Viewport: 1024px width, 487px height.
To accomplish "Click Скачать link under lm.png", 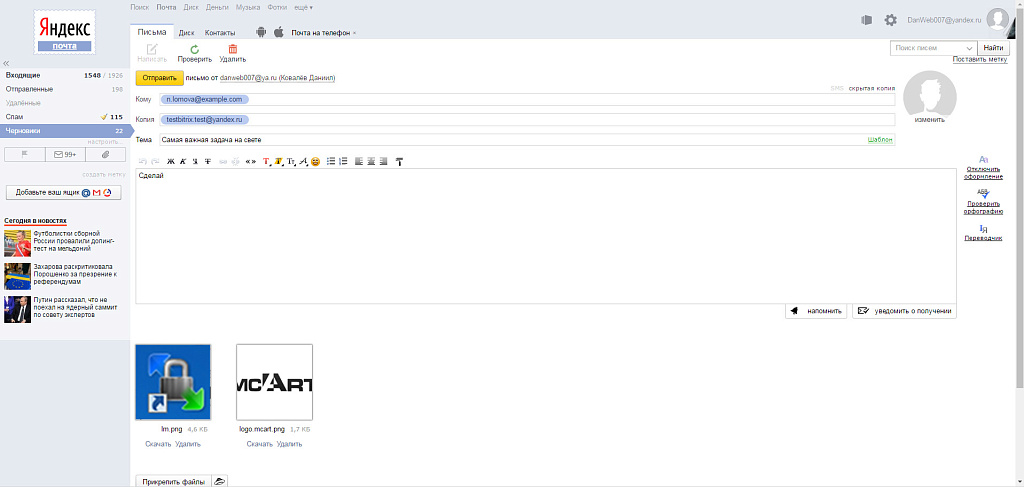I will click(x=158, y=444).
